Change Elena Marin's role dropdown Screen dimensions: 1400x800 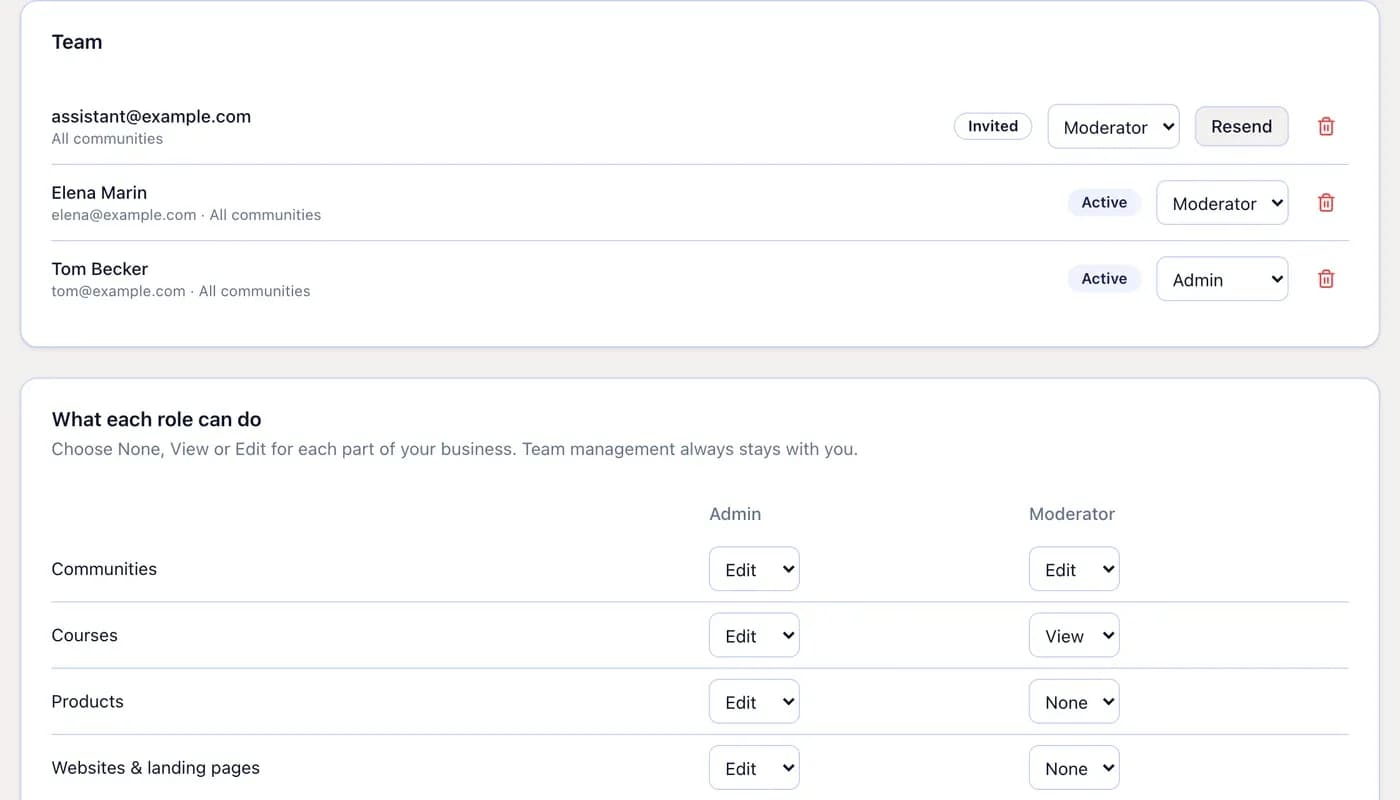pos(1222,203)
